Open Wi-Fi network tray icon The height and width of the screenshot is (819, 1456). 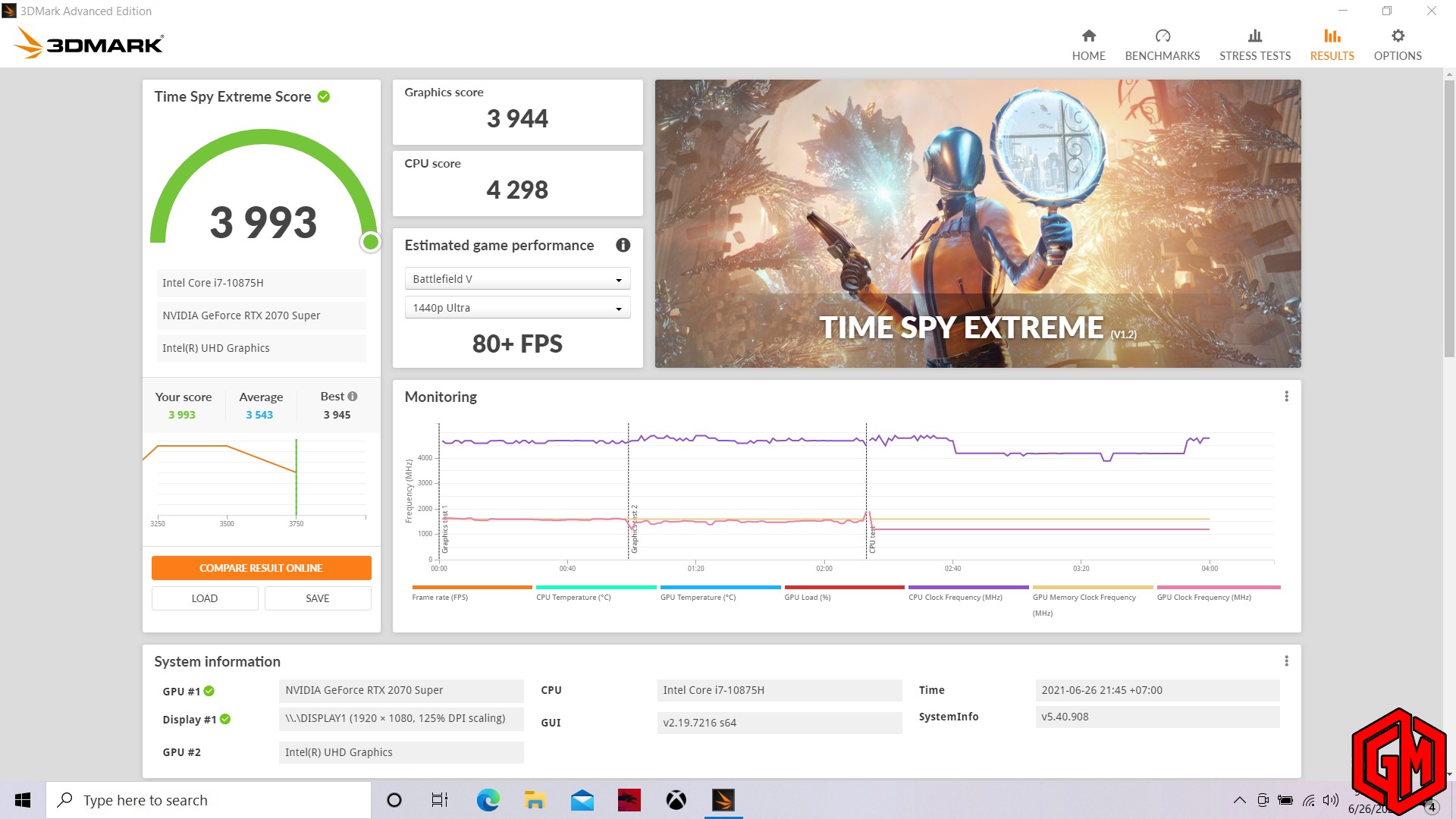1309,800
